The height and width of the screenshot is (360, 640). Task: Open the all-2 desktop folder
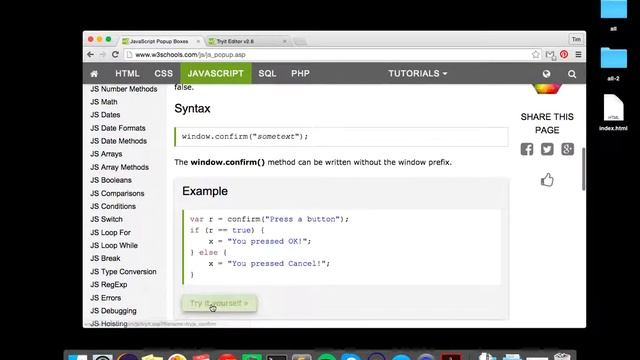[x=613, y=64]
